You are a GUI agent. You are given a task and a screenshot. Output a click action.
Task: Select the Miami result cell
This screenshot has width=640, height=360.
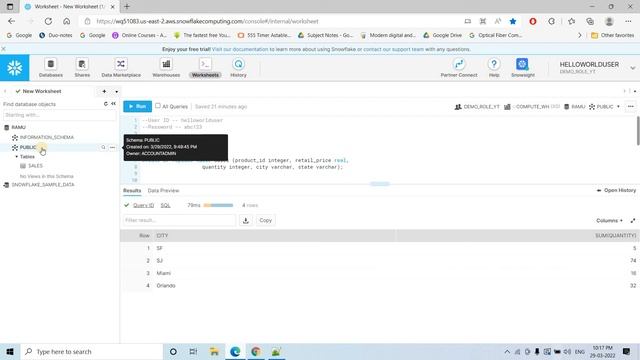click(164, 273)
